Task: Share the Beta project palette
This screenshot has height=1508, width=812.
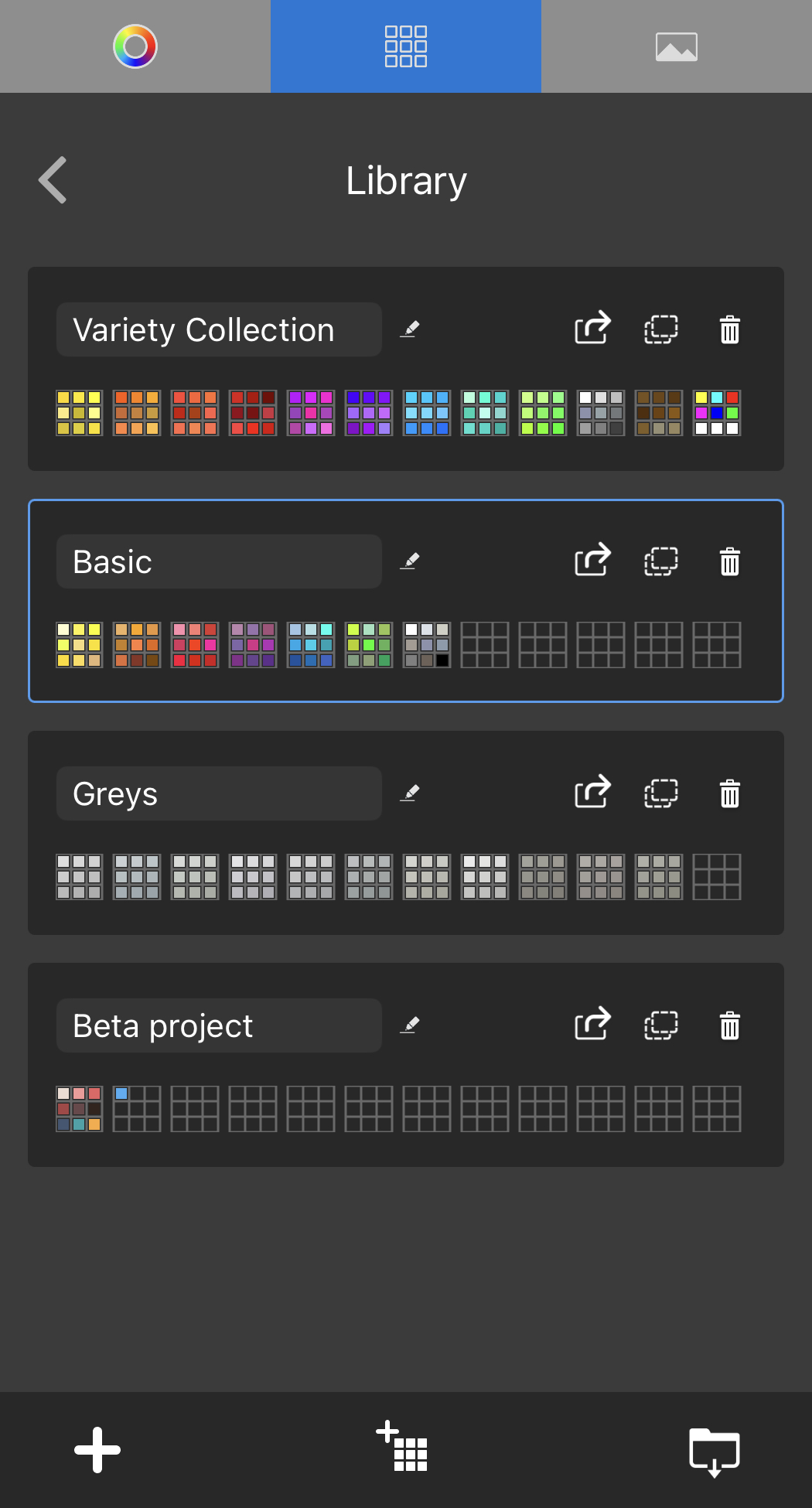Action: pos(592,1025)
